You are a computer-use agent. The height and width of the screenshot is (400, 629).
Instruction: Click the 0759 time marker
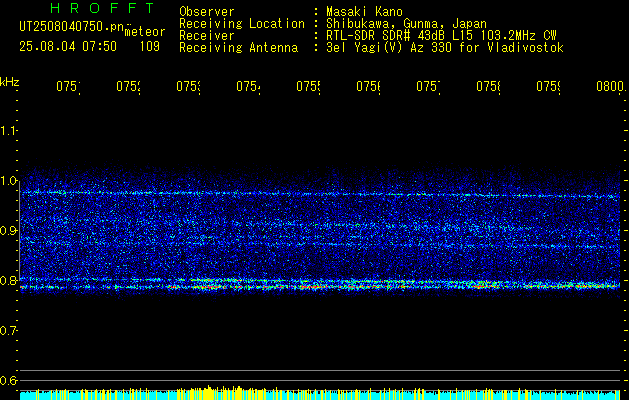[548, 87]
